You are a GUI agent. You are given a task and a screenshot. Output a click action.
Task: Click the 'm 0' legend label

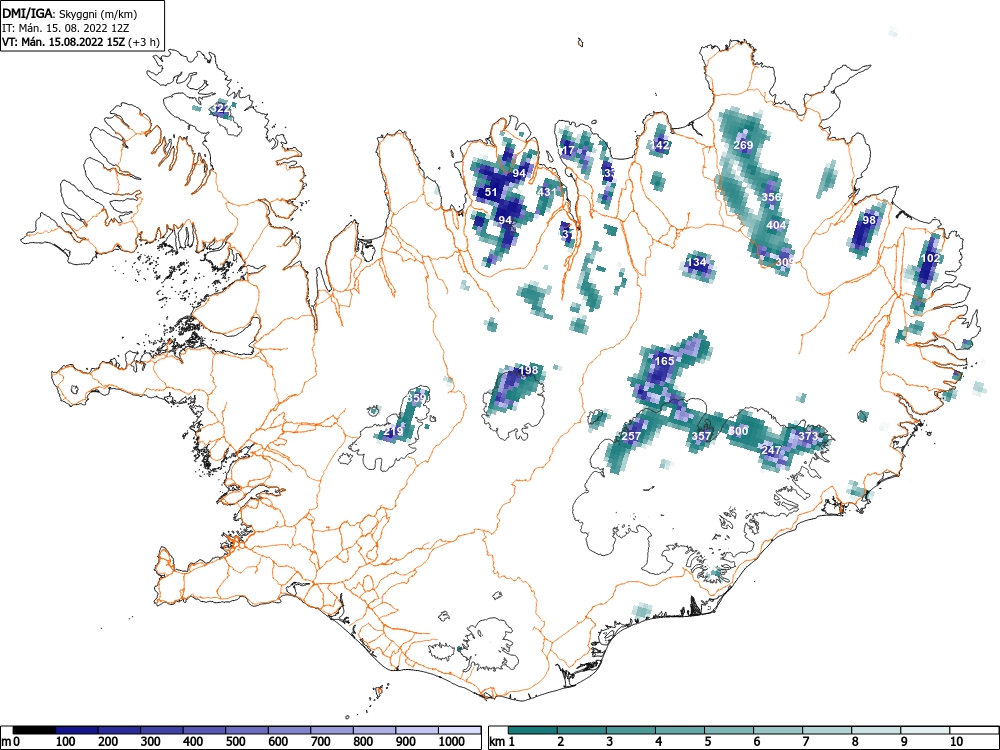(x=11, y=742)
